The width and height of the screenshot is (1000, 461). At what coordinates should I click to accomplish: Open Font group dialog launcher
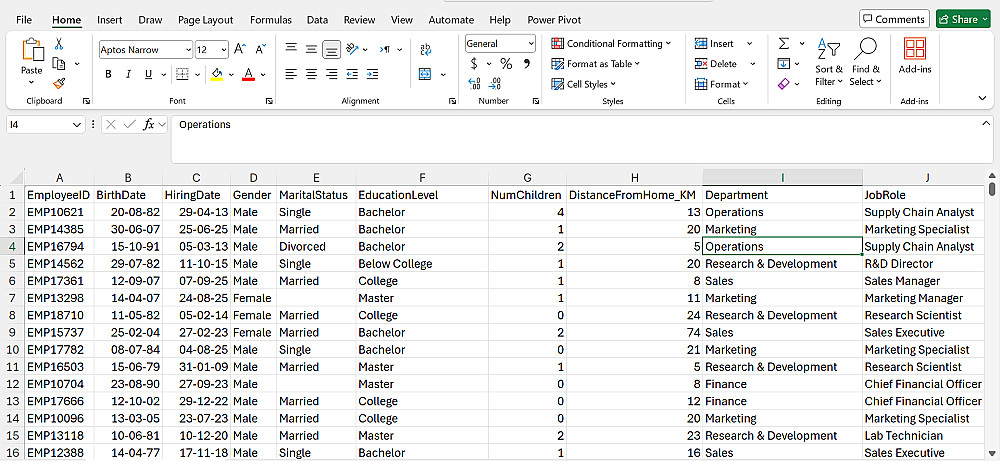[269, 101]
